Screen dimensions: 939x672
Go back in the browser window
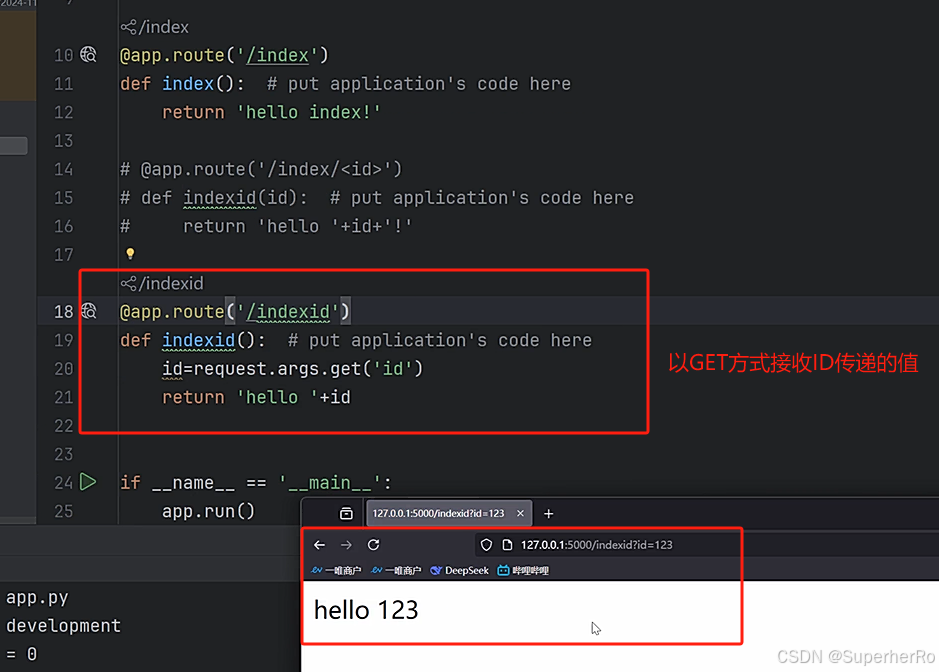(x=320, y=545)
